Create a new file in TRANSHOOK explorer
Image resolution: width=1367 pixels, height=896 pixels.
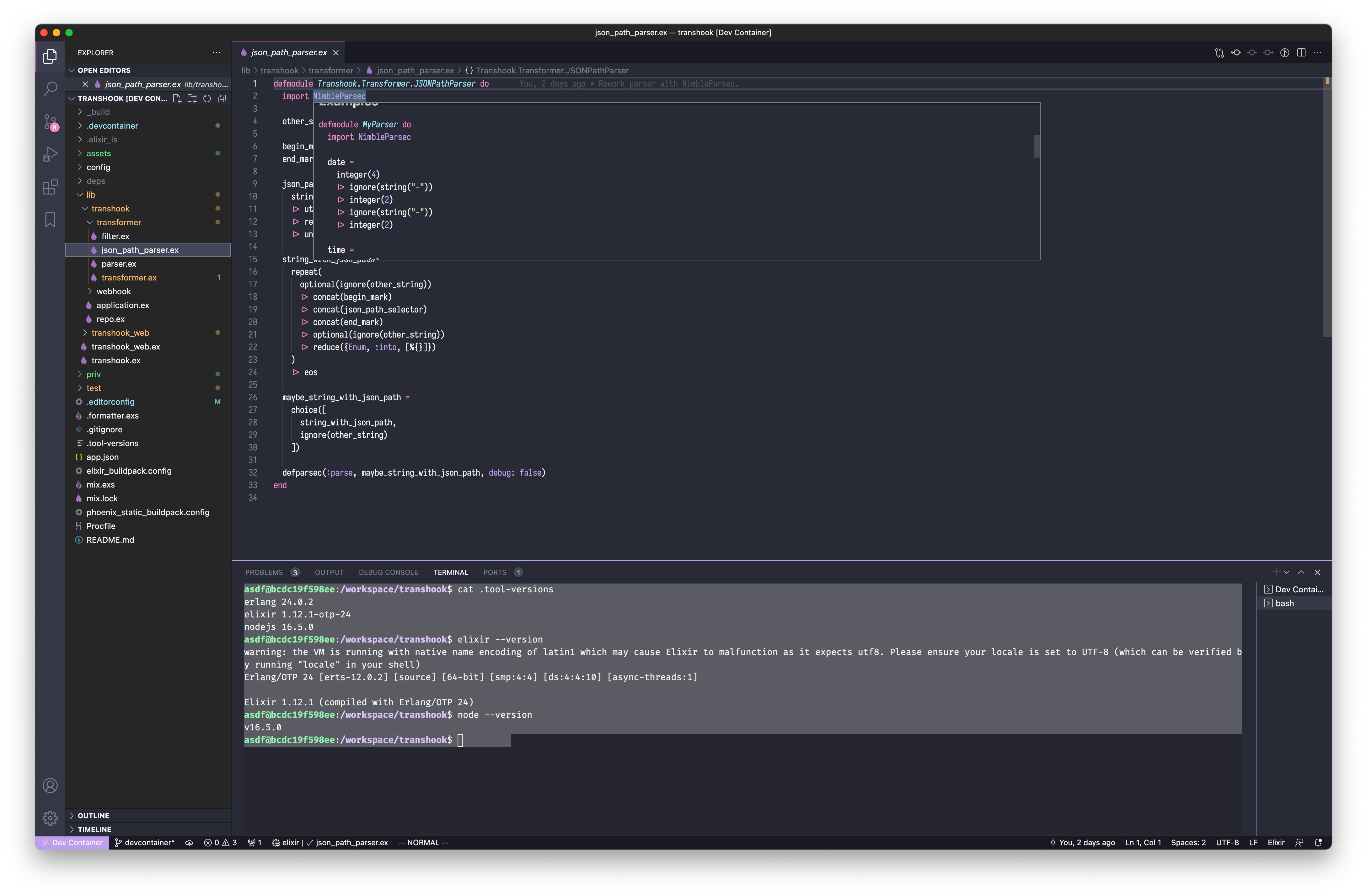point(177,98)
